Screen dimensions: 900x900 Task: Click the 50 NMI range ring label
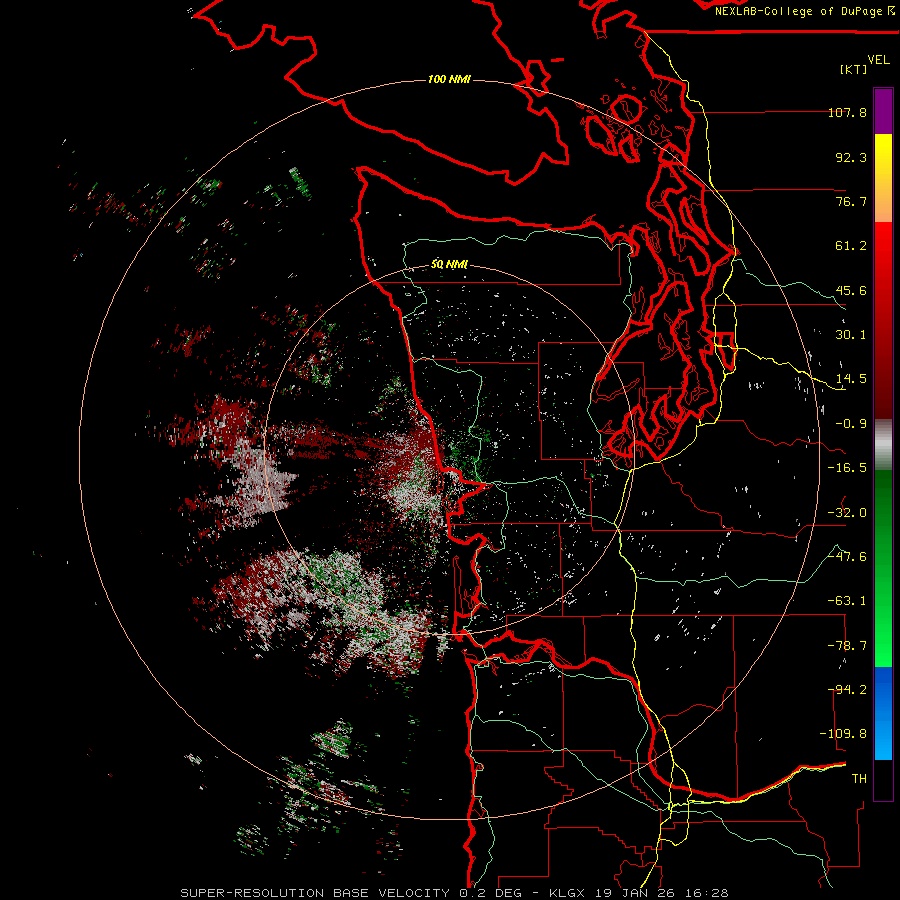[x=449, y=265]
